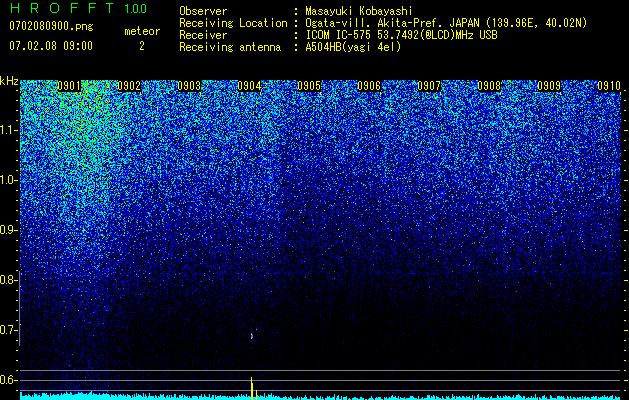Click the HROFFT title text
The width and height of the screenshot is (629, 400).
(62, 8)
